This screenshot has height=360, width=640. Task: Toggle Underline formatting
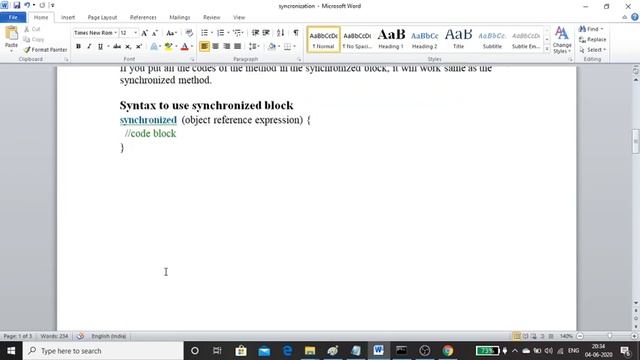[x=100, y=47]
